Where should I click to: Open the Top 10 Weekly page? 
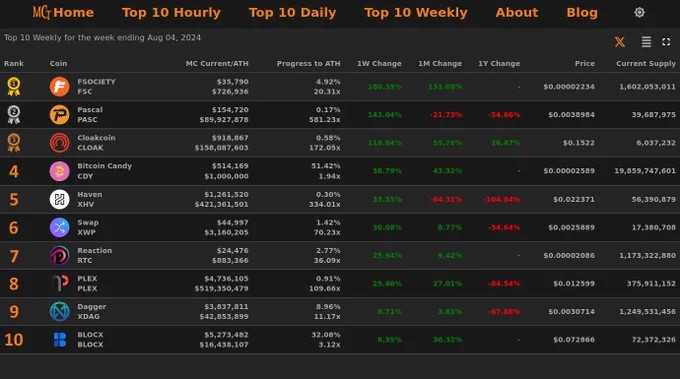coord(416,13)
